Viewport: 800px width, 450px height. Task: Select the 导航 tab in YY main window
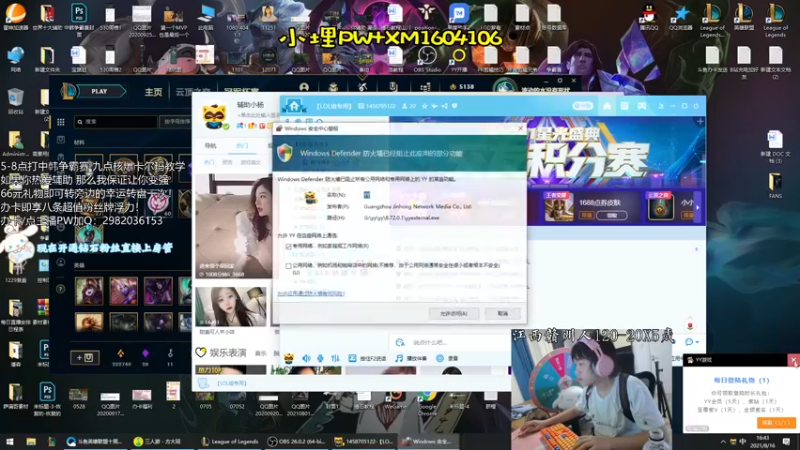click(x=210, y=146)
